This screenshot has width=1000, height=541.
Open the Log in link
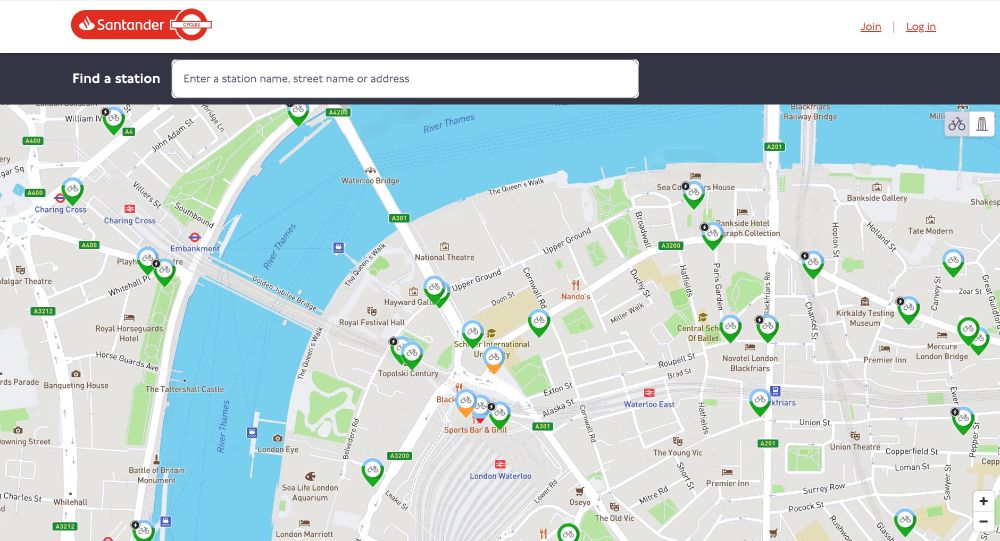click(920, 27)
